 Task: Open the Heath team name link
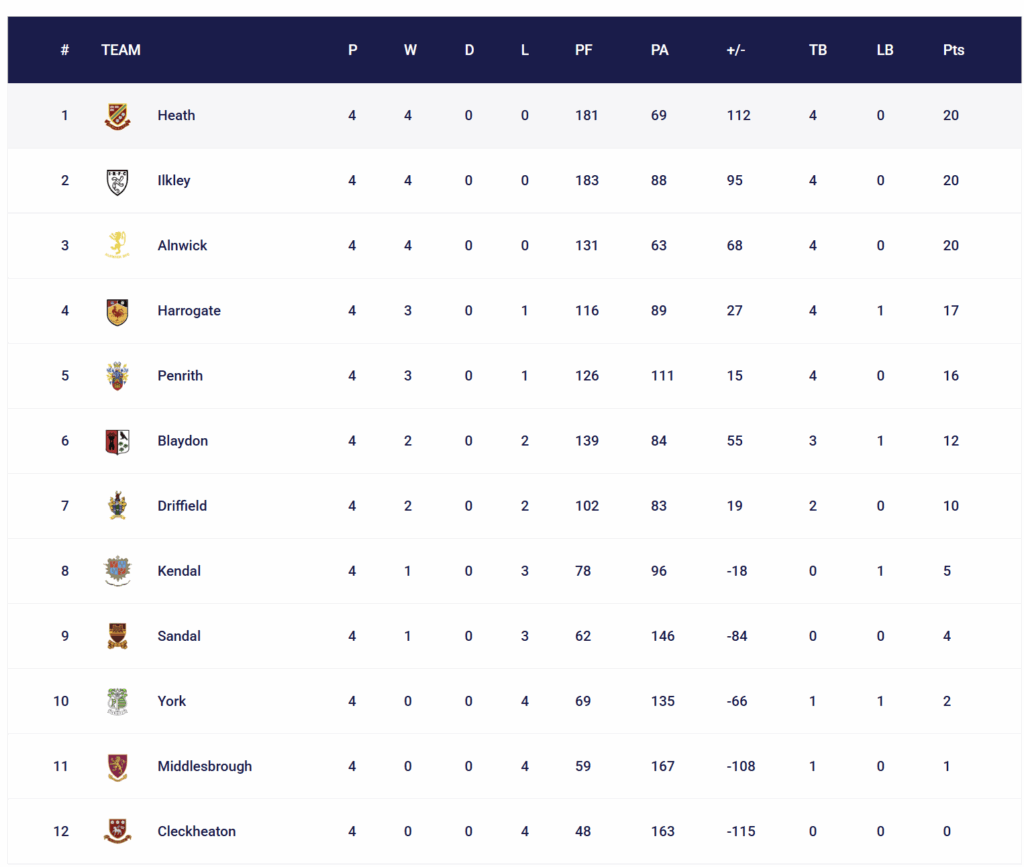click(176, 115)
